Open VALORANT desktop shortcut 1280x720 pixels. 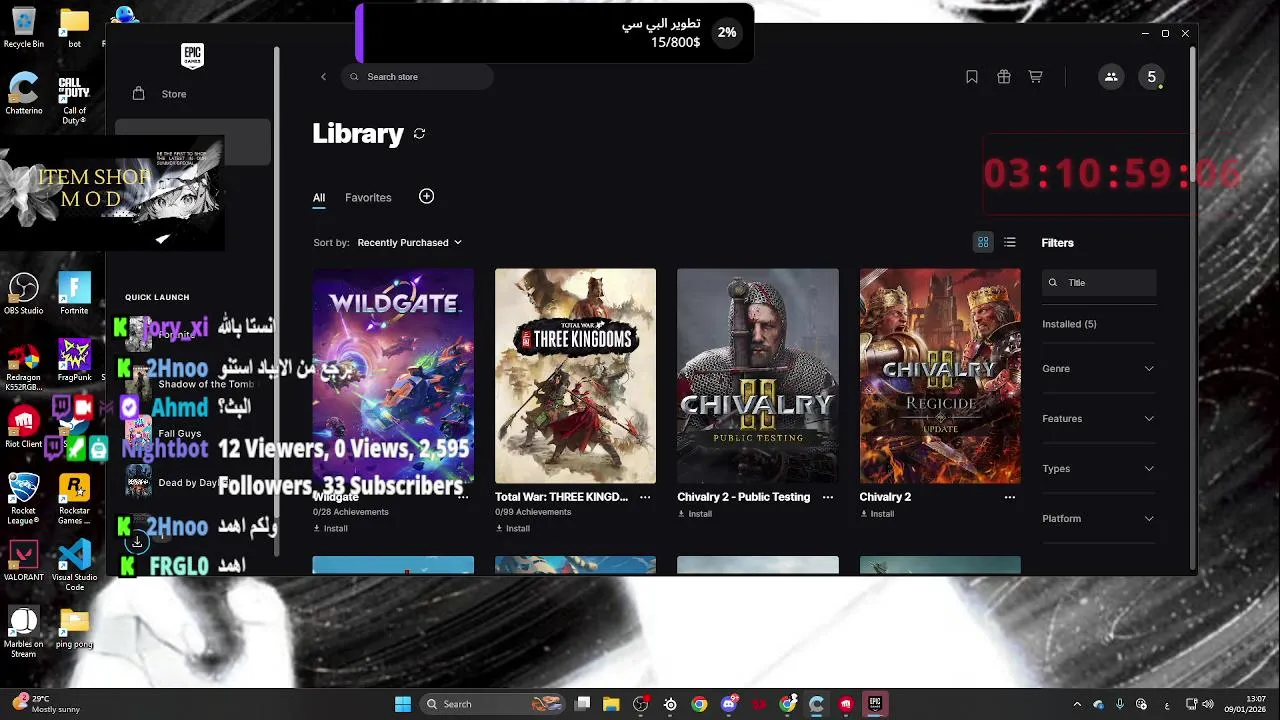23,562
